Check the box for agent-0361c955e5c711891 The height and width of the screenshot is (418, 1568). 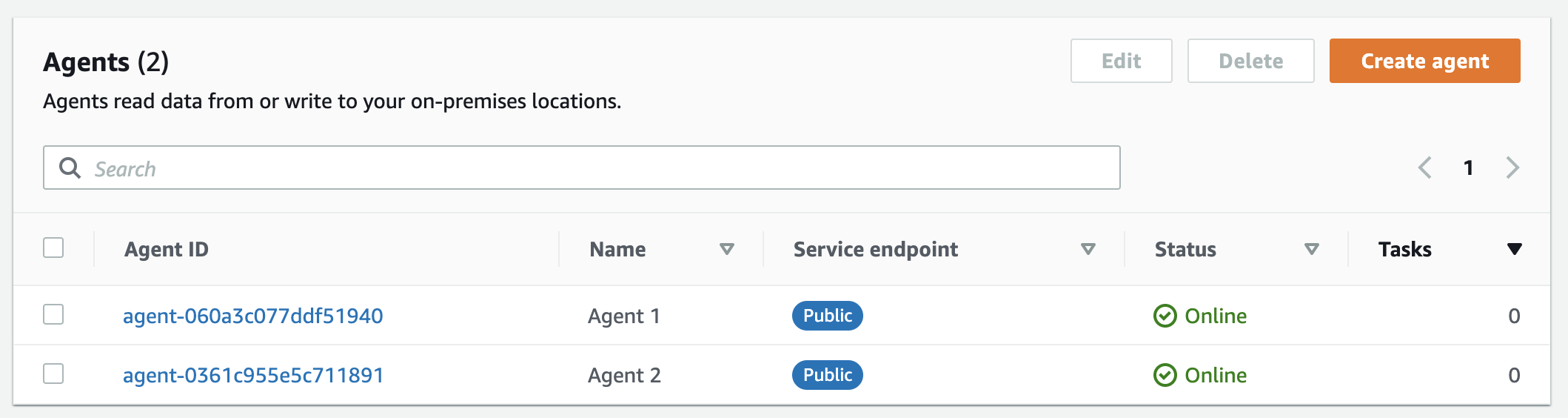click(x=53, y=374)
